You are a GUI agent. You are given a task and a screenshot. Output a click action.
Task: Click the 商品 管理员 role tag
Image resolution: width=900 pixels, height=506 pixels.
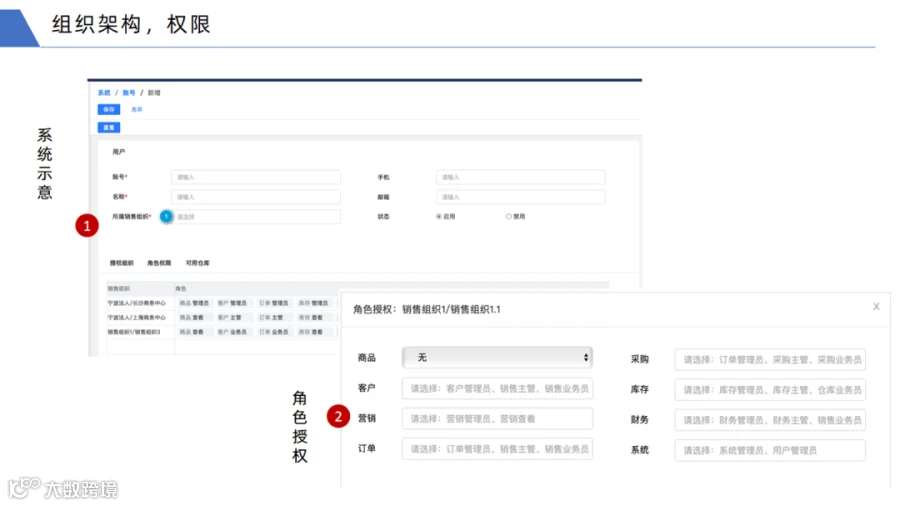point(194,303)
